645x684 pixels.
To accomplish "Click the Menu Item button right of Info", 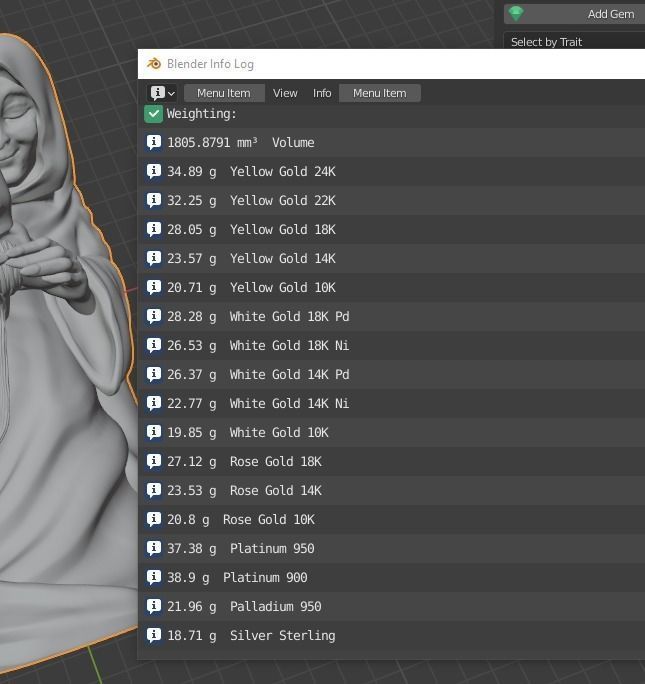I will coord(380,93).
